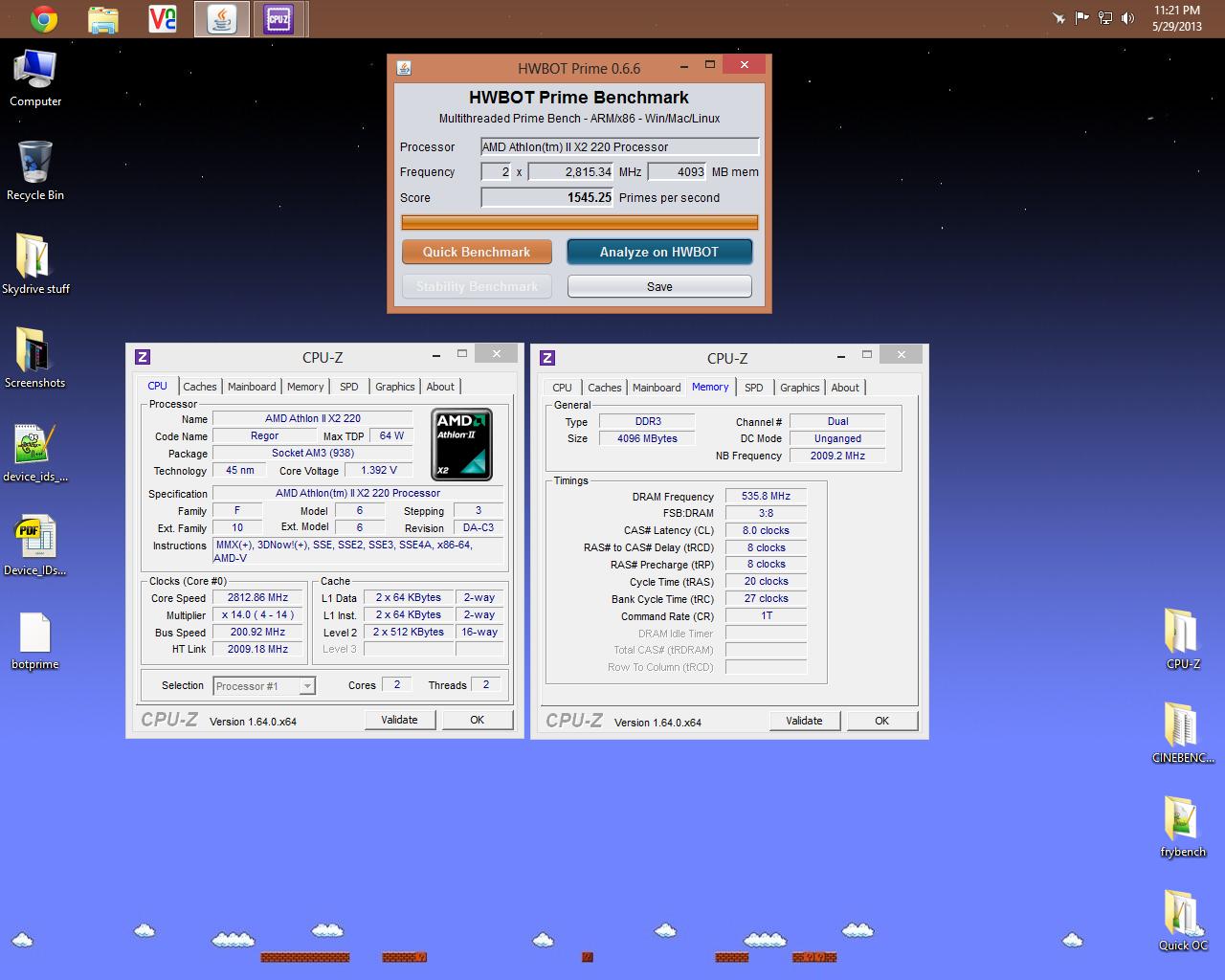Open the Processor #1 selection dropdown
The image size is (1225, 980).
click(x=264, y=686)
